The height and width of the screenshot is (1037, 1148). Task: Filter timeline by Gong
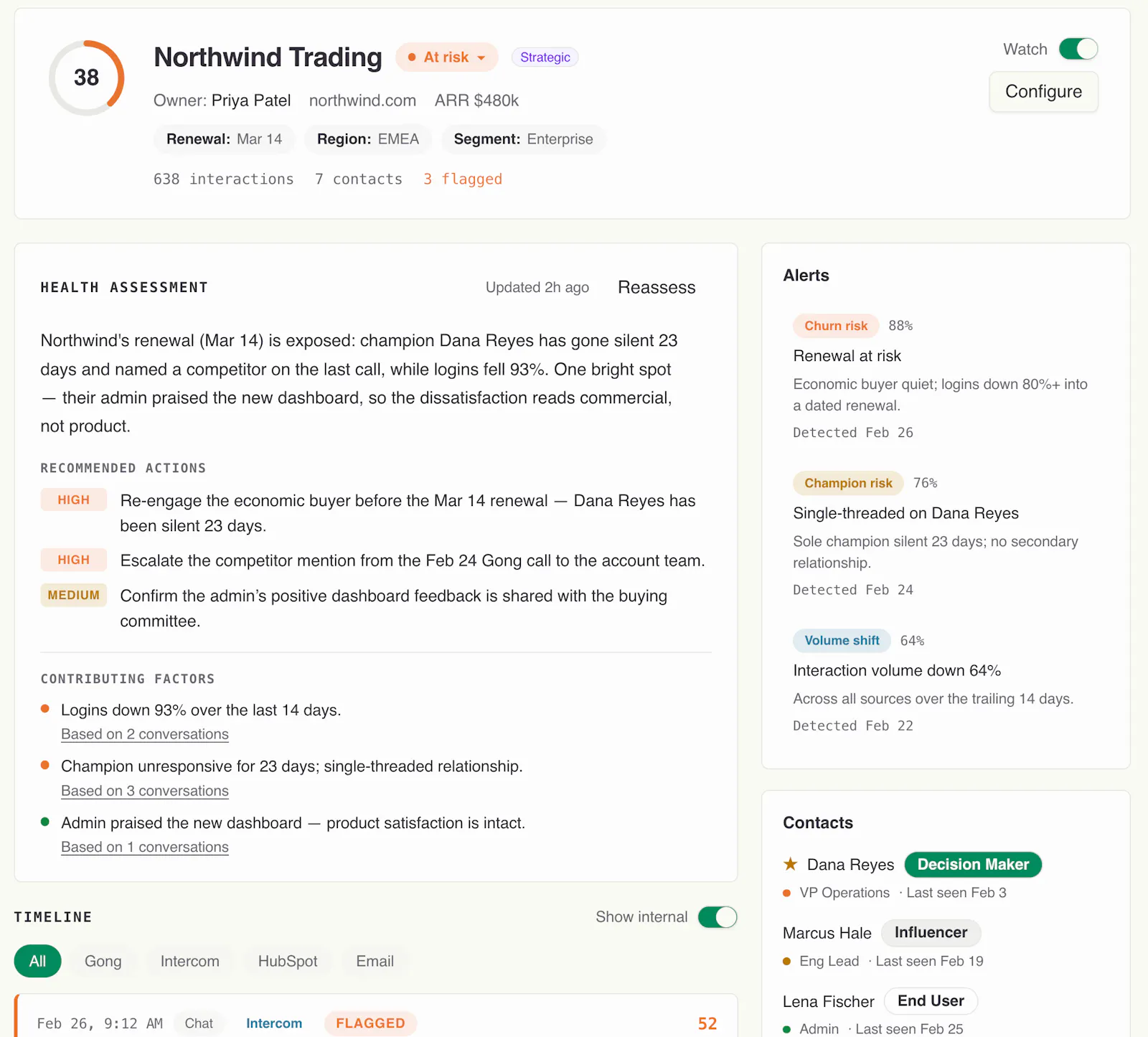point(103,962)
